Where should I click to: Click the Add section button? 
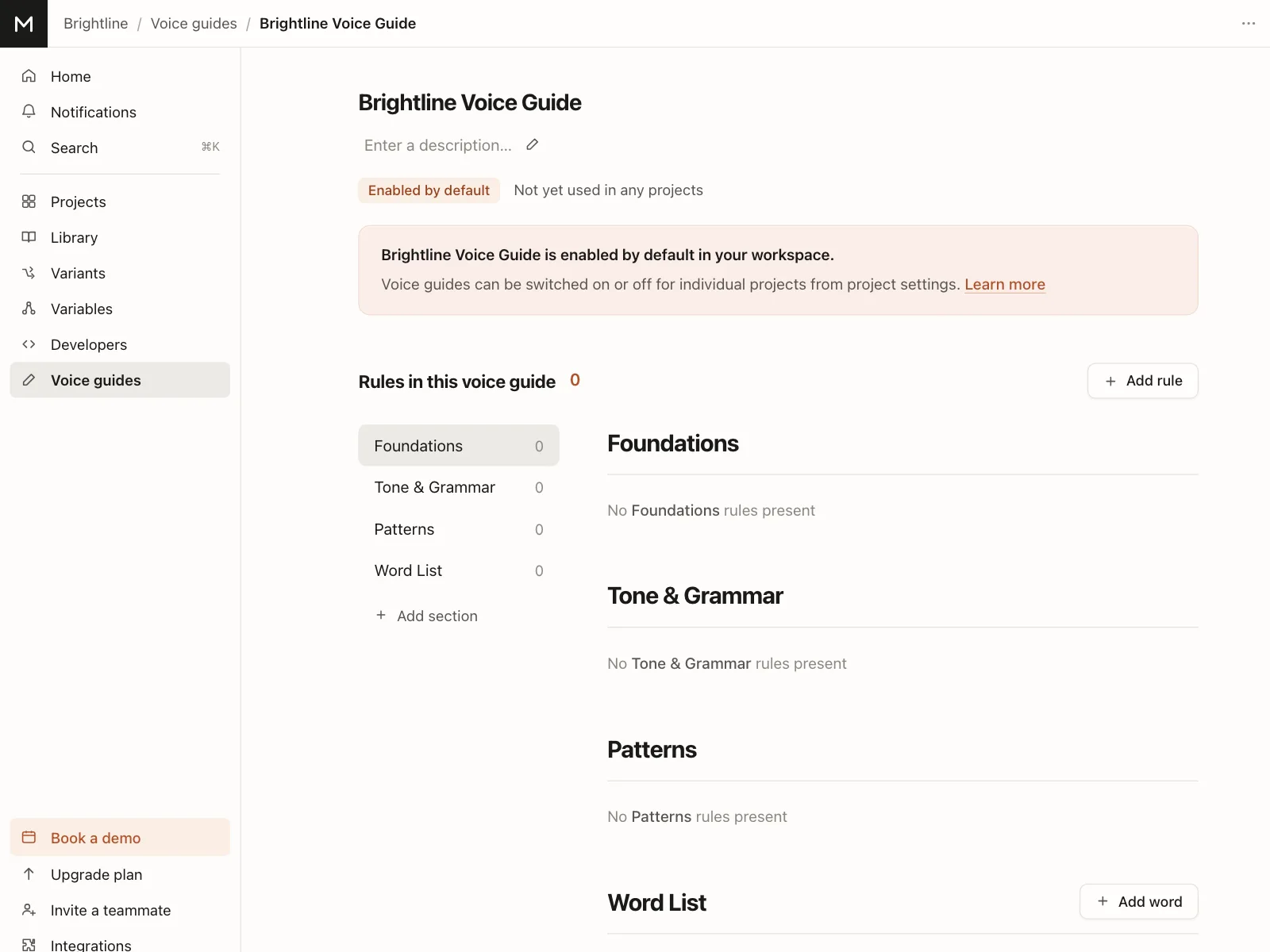click(x=426, y=616)
